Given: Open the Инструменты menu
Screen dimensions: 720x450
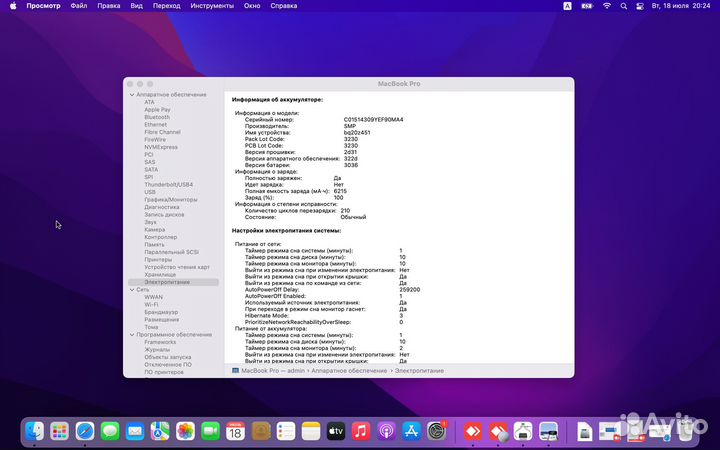Looking at the screenshot, I should (212, 6).
